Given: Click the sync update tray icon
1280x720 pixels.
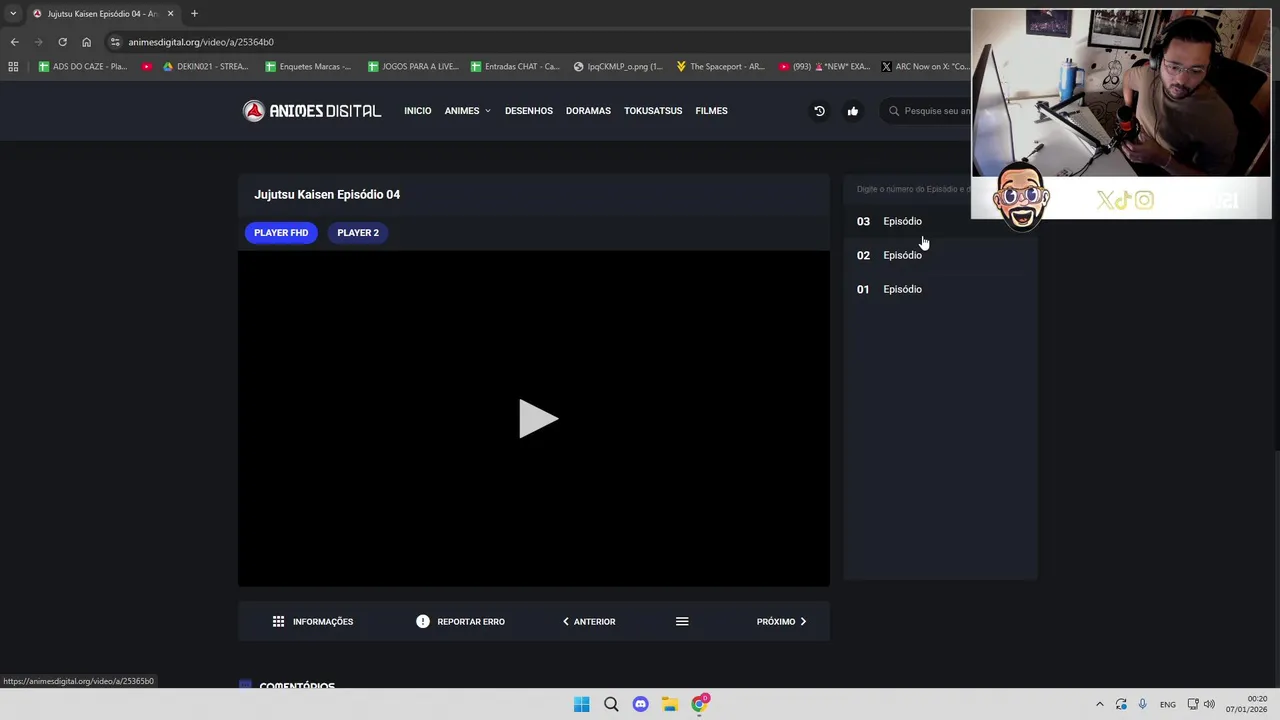Looking at the screenshot, I should point(1121,704).
